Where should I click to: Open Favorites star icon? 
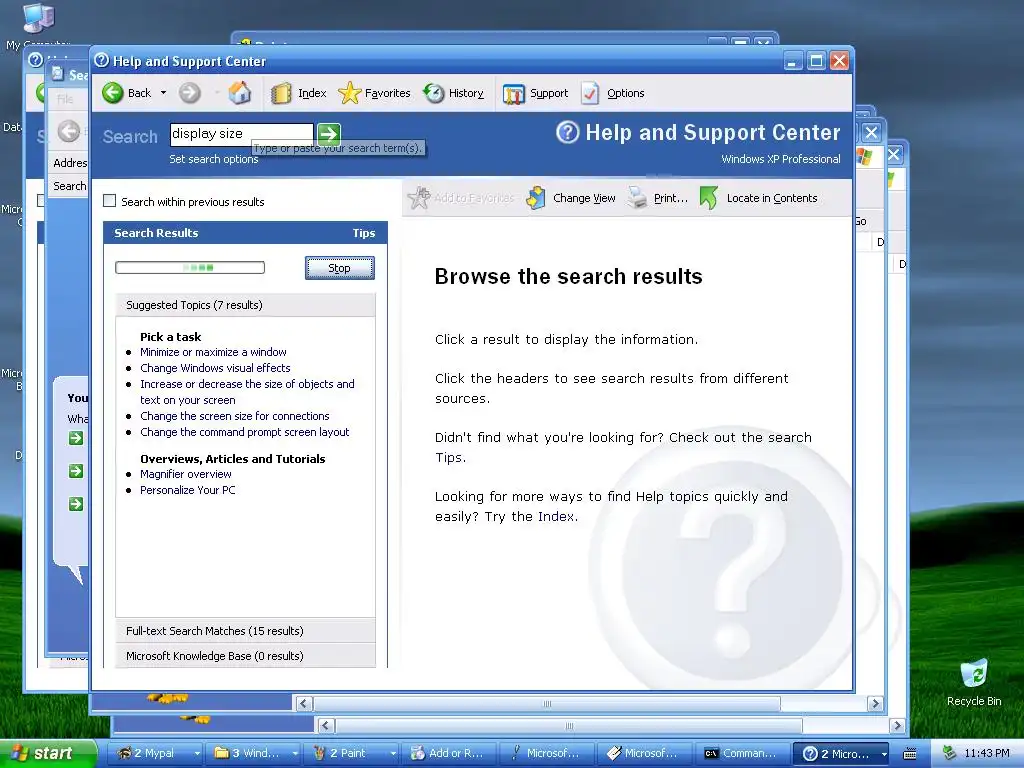[x=349, y=93]
